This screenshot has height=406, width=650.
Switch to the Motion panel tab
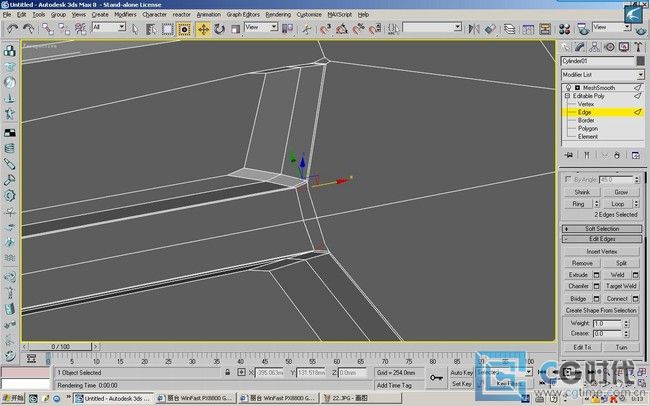click(x=609, y=47)
